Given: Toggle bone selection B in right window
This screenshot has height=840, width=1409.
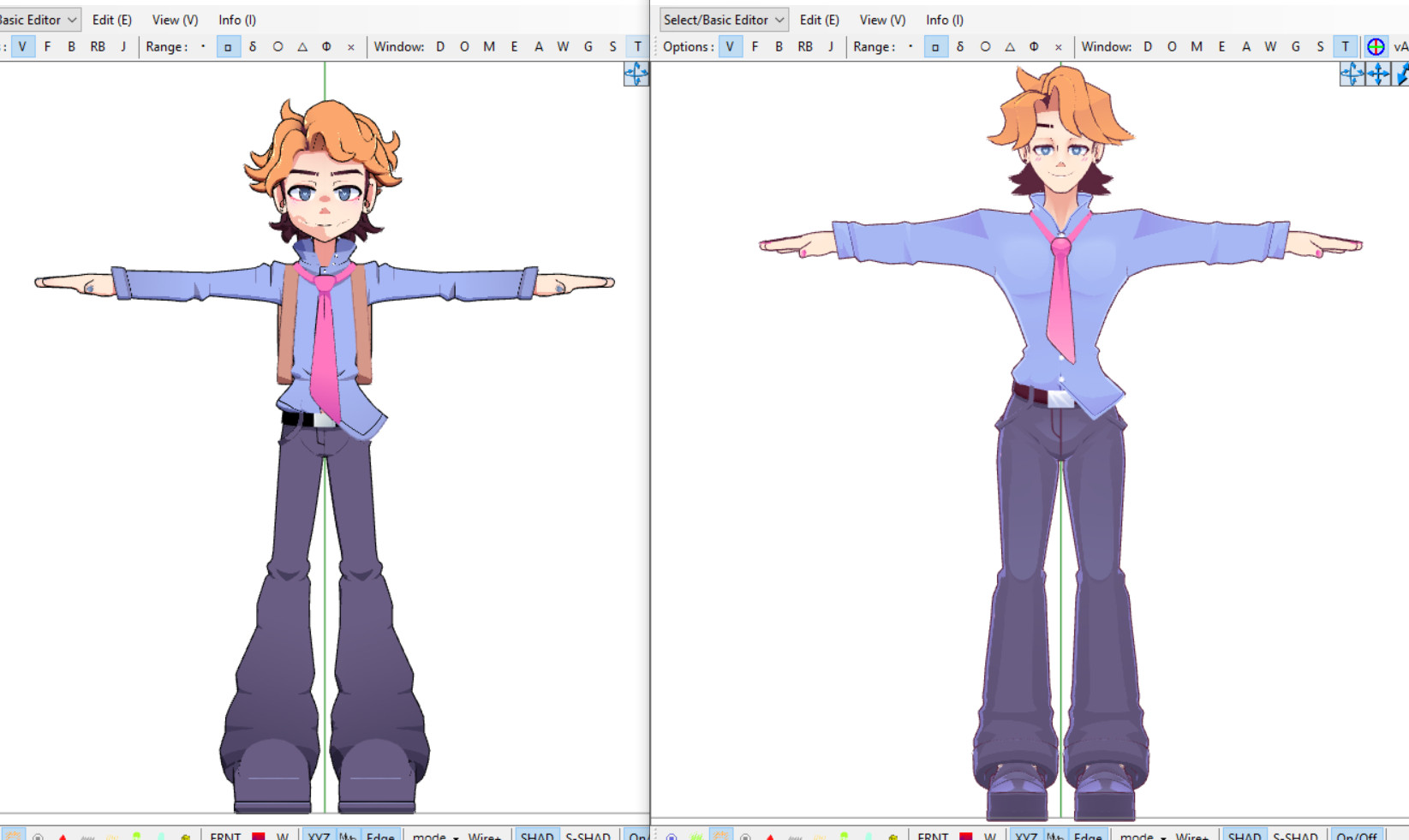Looking at the screenshot, I should tap(779, 46).
